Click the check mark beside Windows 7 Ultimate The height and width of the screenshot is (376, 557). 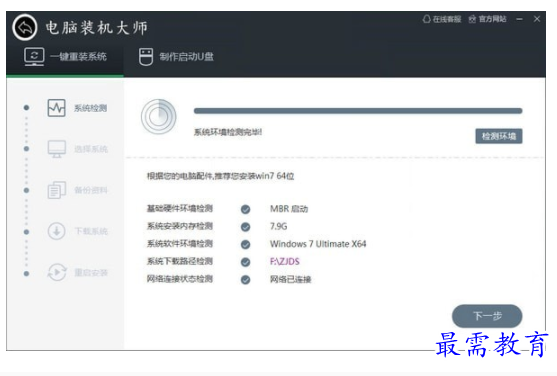[x=245, y=245]
